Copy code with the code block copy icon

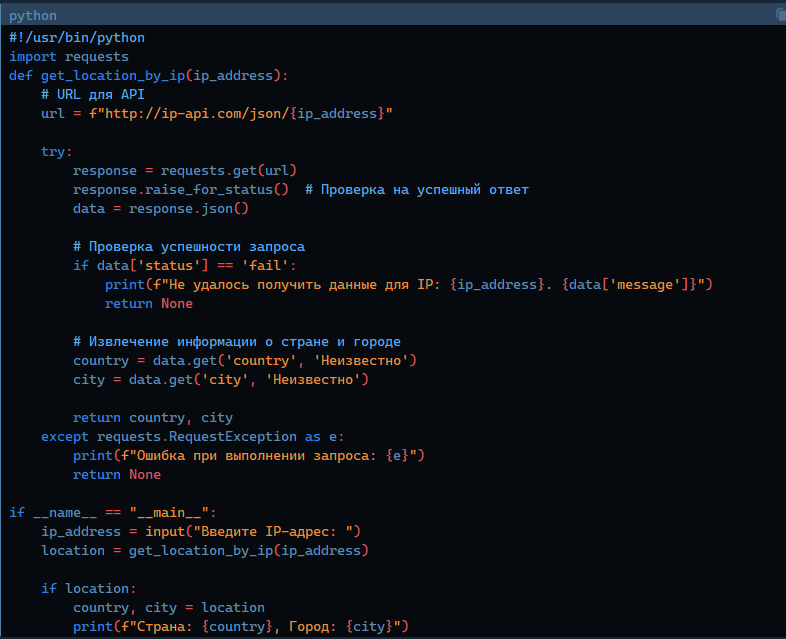pyautogui.click(x=781, y=15)
